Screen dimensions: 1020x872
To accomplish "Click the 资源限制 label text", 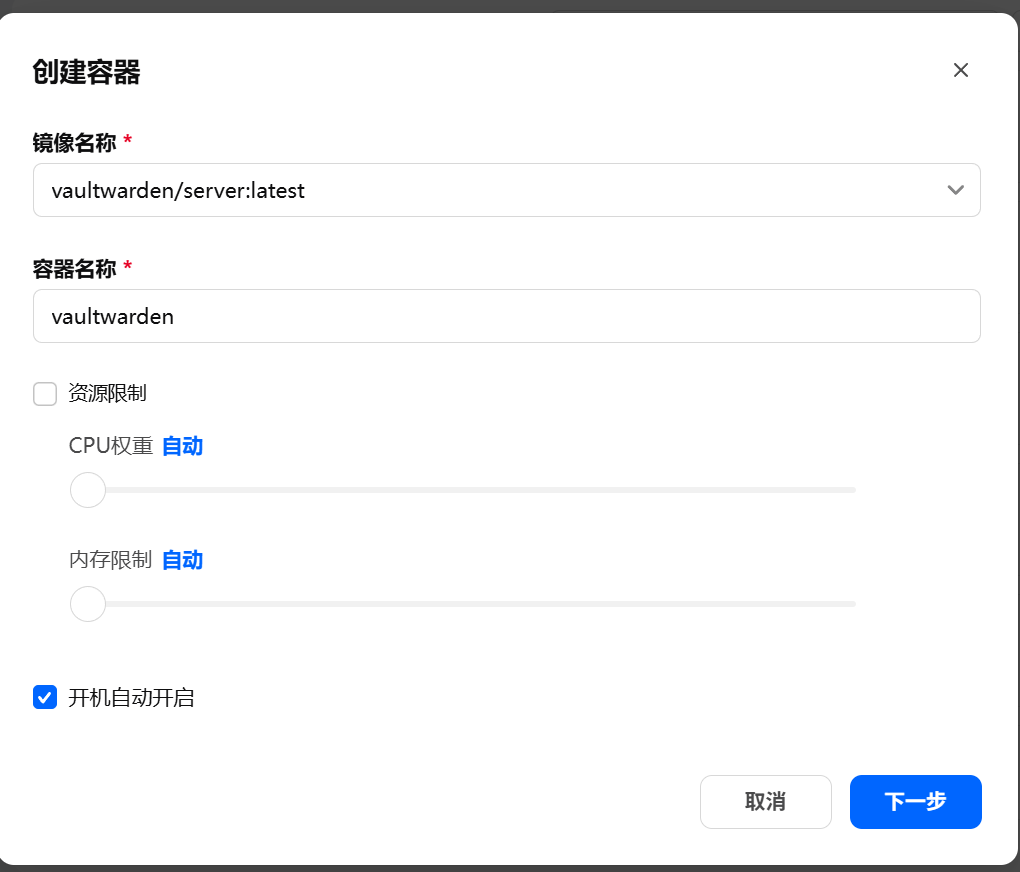I will [x=107, y=394].
